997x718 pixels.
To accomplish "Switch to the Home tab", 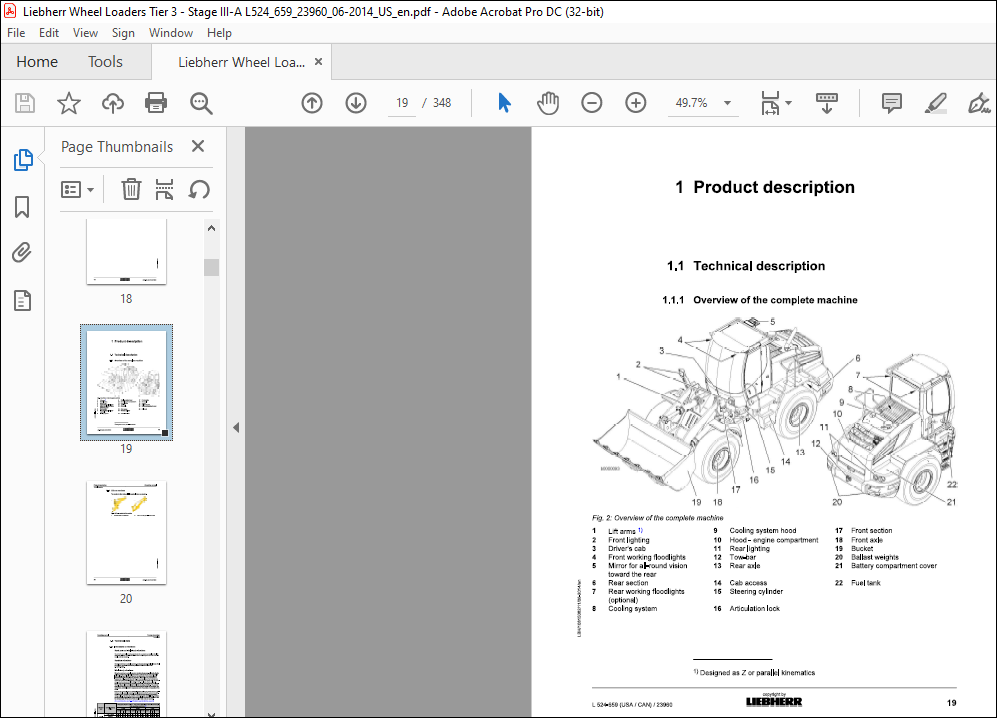I will pos(37,62).
